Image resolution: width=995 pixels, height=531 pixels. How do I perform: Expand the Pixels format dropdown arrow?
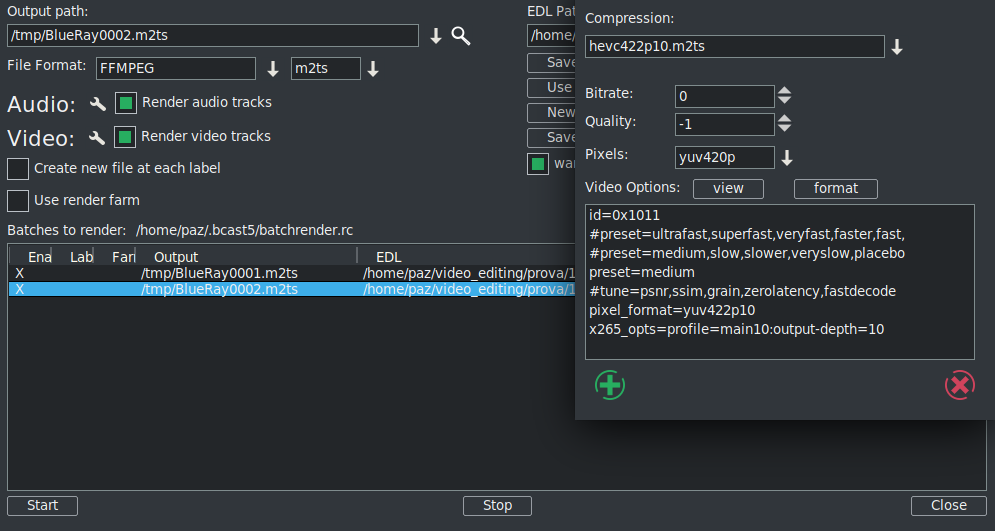(787, 158)
